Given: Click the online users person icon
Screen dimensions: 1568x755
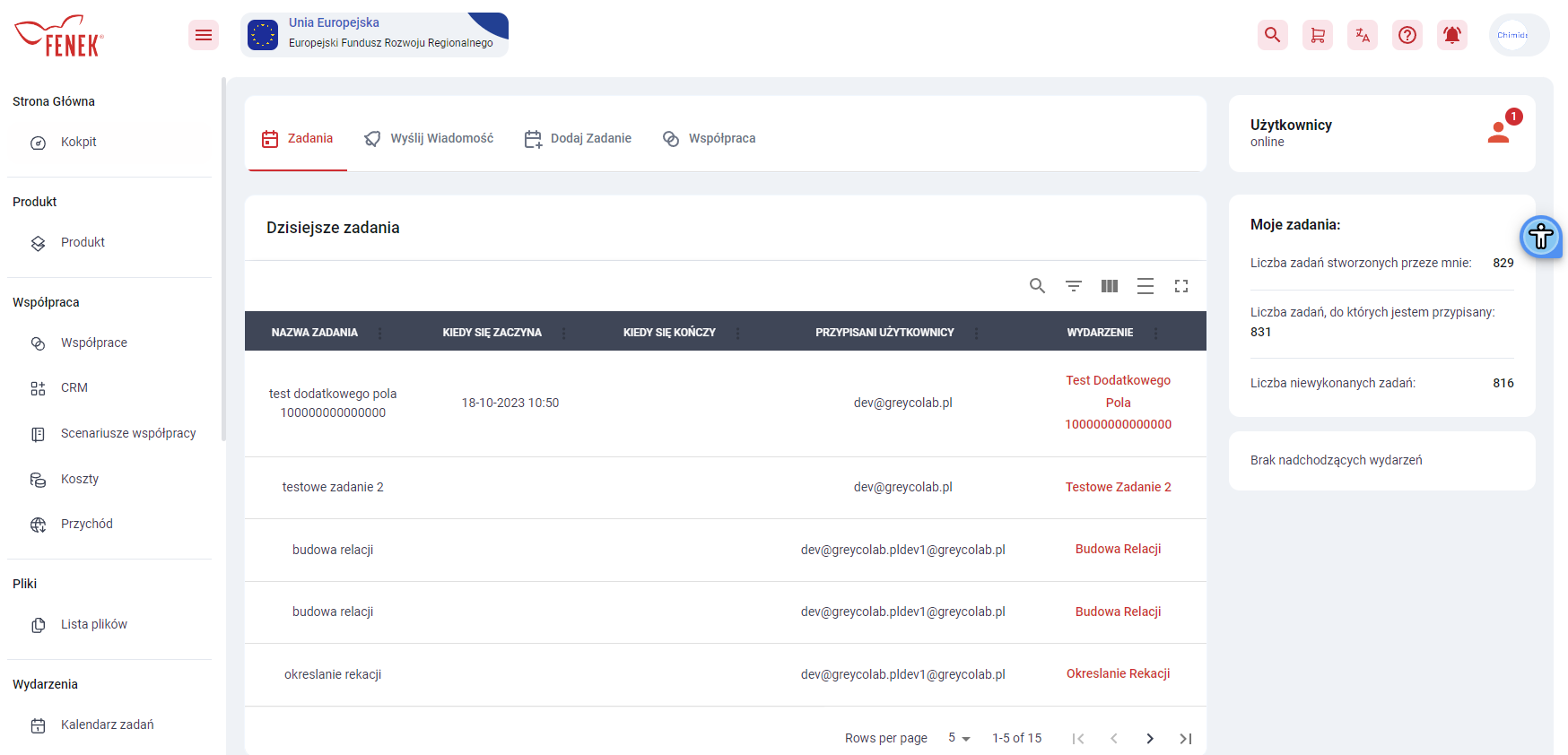Looking at the screenshot, I should coord(1498,133).
